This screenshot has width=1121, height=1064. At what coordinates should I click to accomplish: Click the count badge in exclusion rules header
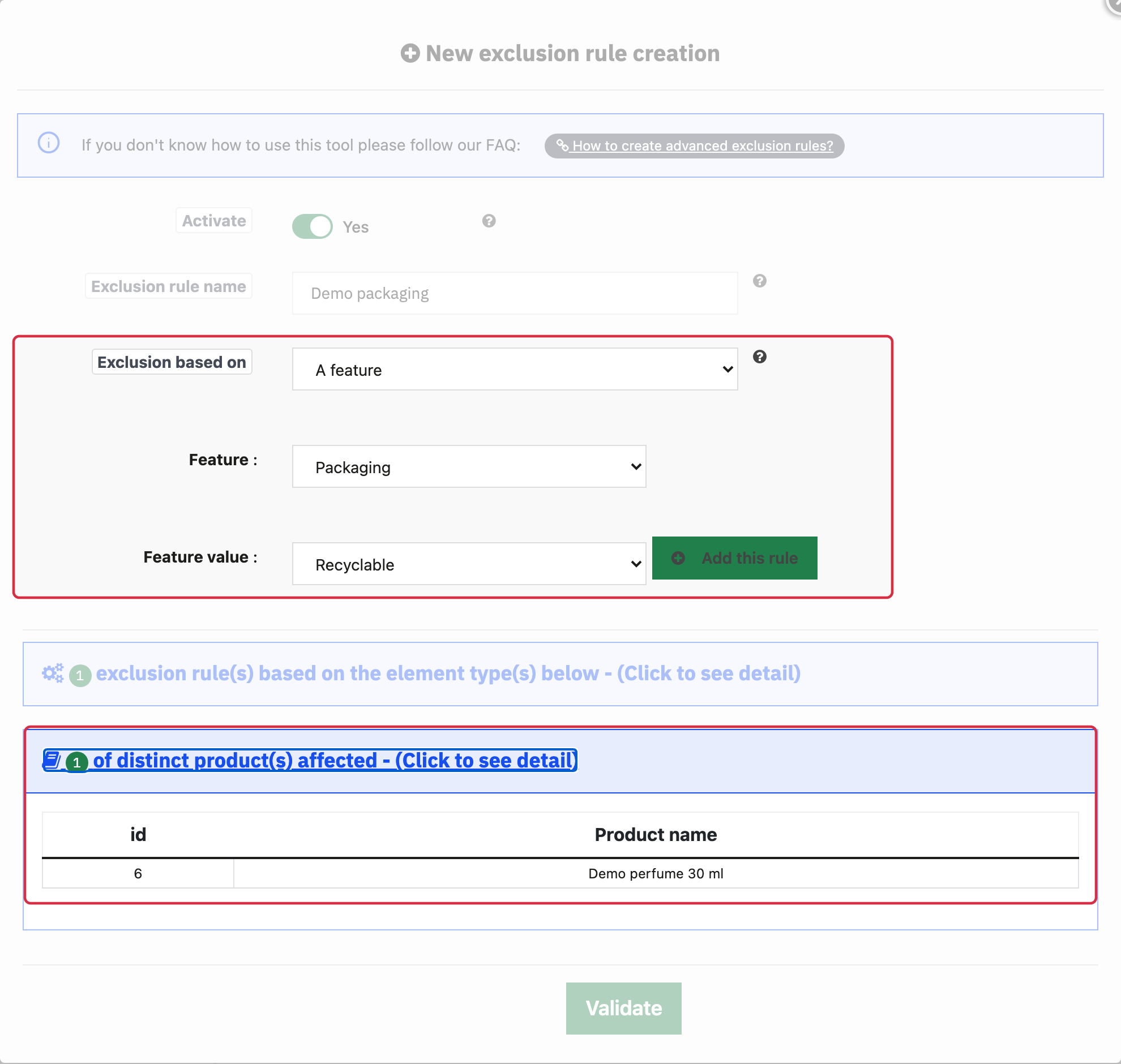[80, 676]
